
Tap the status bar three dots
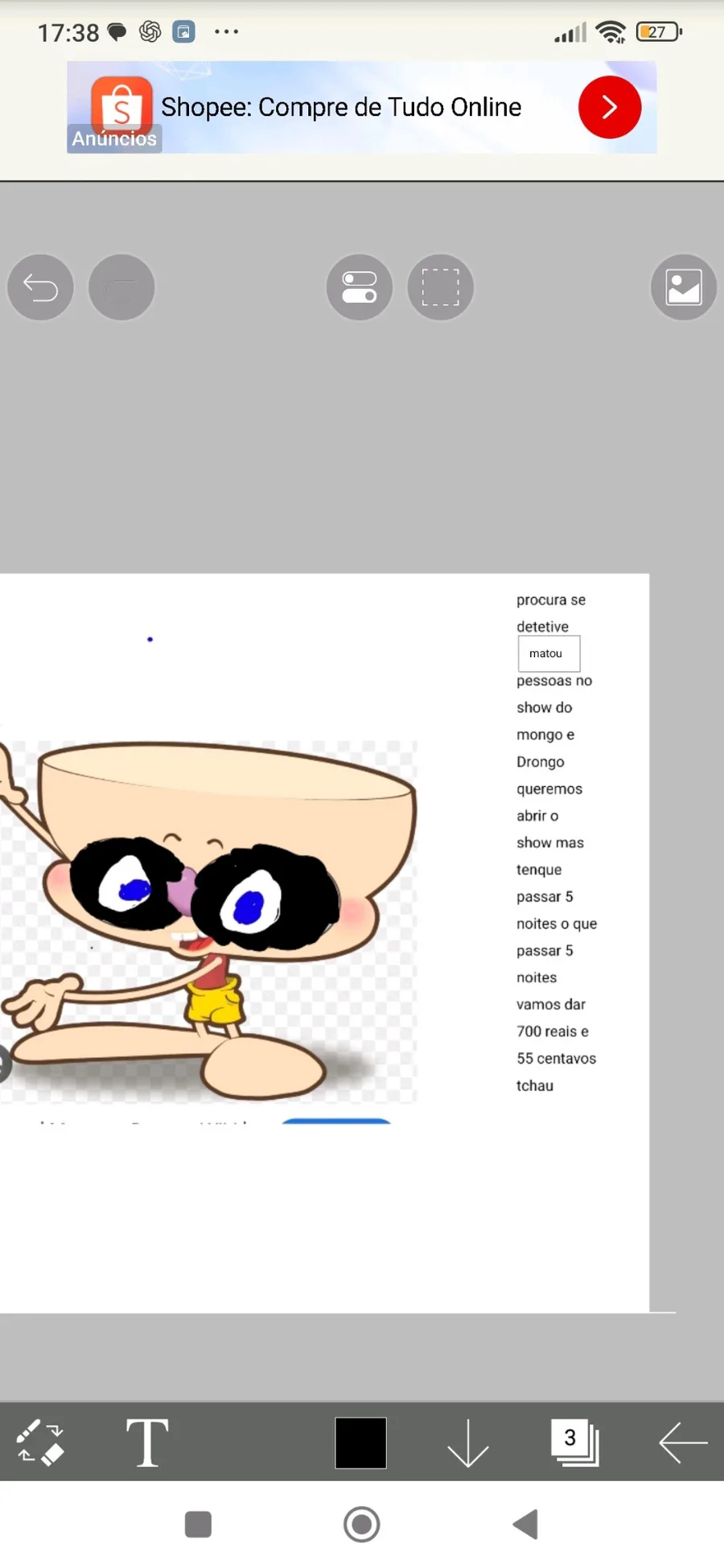227,32
